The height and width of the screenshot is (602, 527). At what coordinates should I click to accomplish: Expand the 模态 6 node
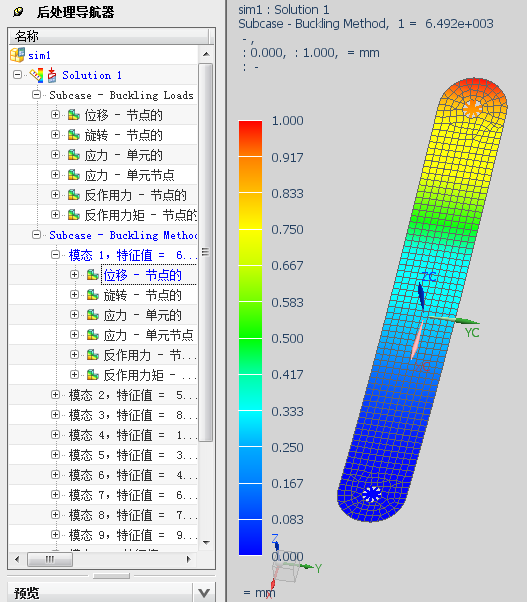[55, 475]
